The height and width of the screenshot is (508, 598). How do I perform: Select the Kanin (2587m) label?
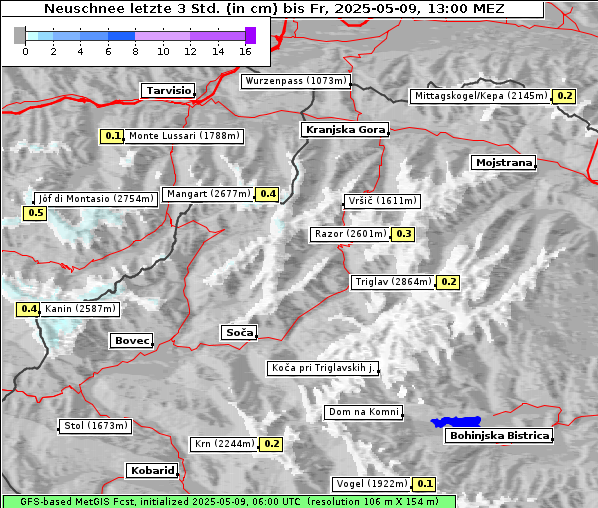pos(80,309)
